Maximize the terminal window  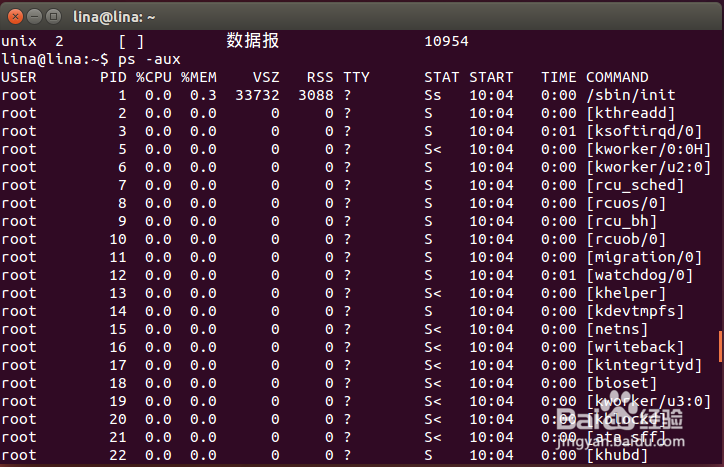pos(54,17)
